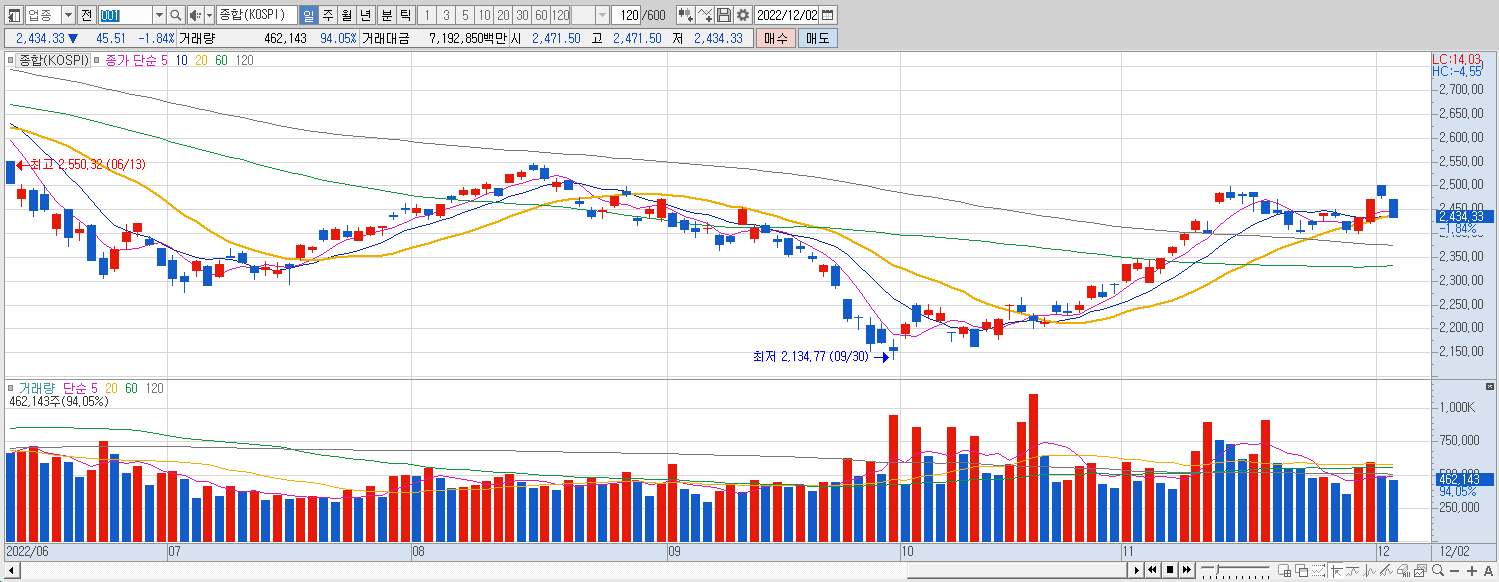Screen dimensions: 1499x582
Task: Click the 거래량 단순 5 volume legend
Action: pyautogui.click(x=58, y=388)
